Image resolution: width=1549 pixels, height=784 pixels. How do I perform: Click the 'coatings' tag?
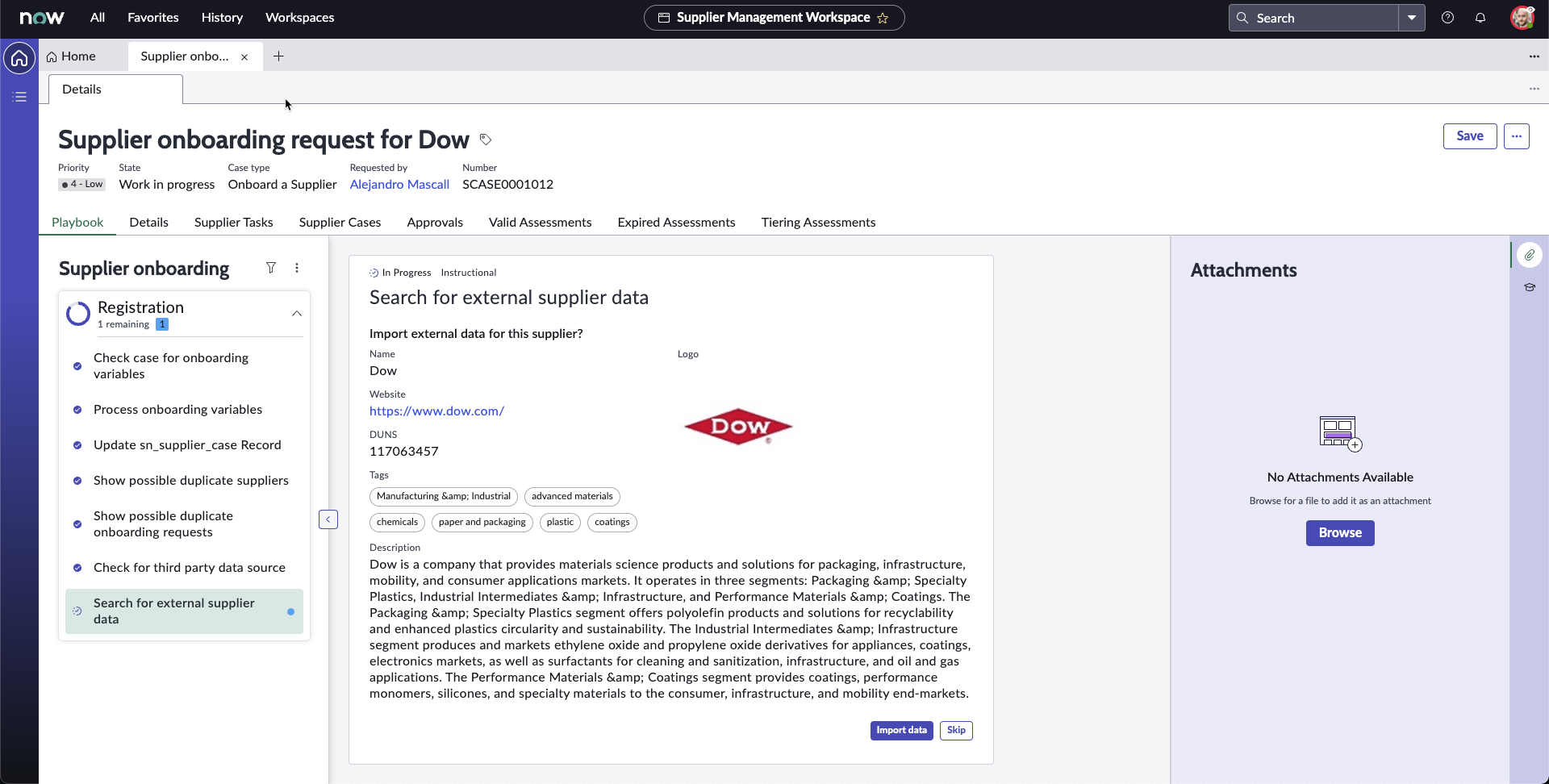pos(612,523)
